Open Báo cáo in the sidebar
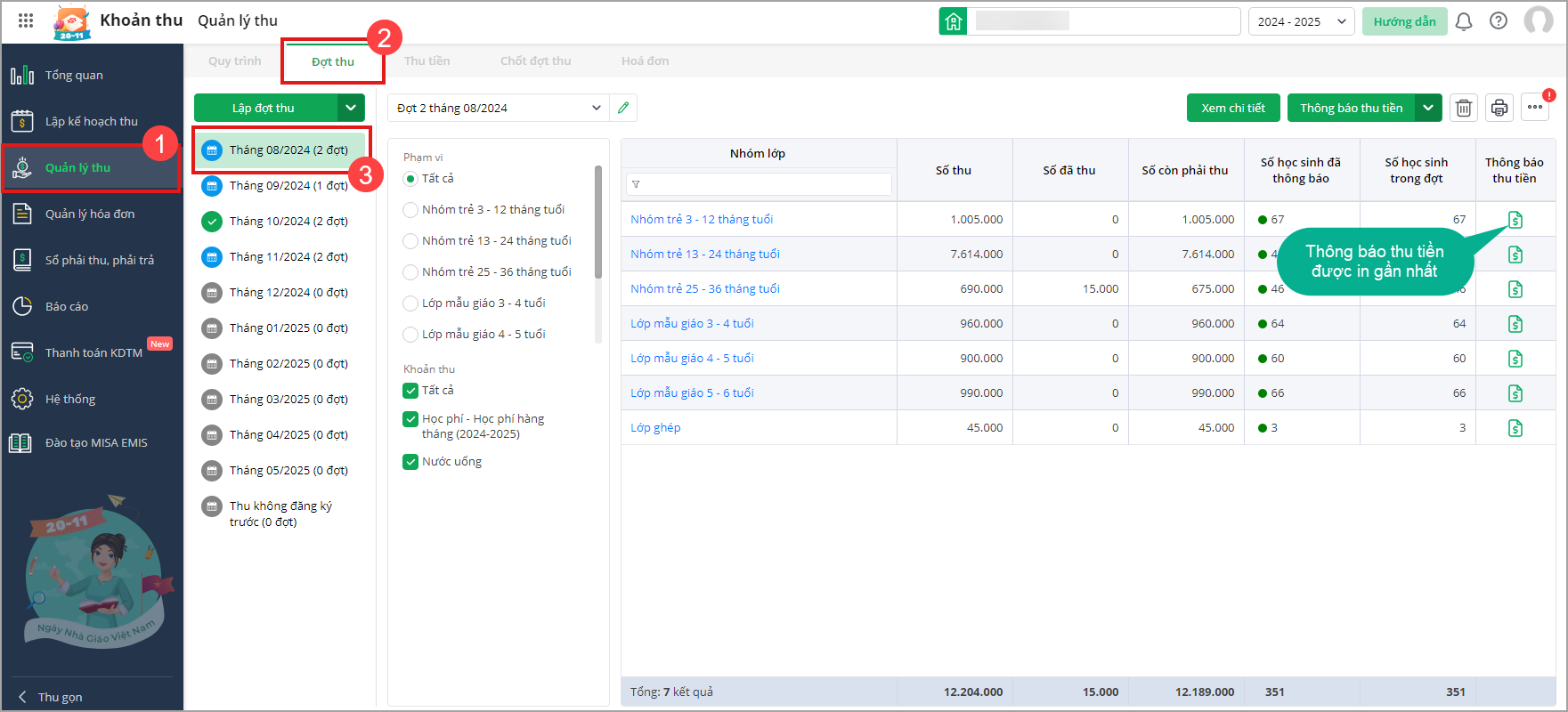This screenshot has width=1568, height=712. tap(67, 306)
